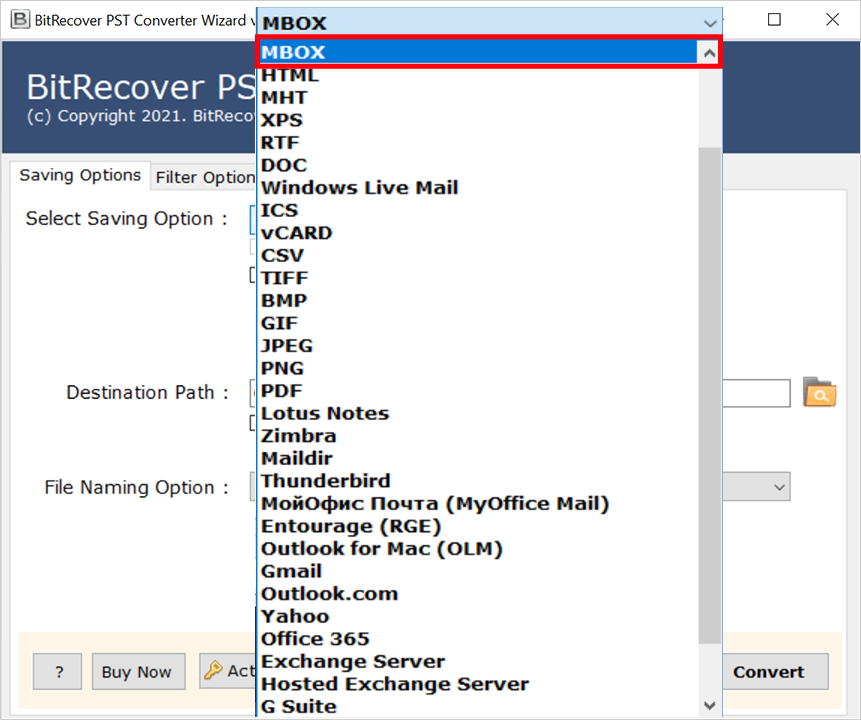Choose Thunderbird as the saving option
The height and width of the screenshot is (720, 861).
(325, 480)
